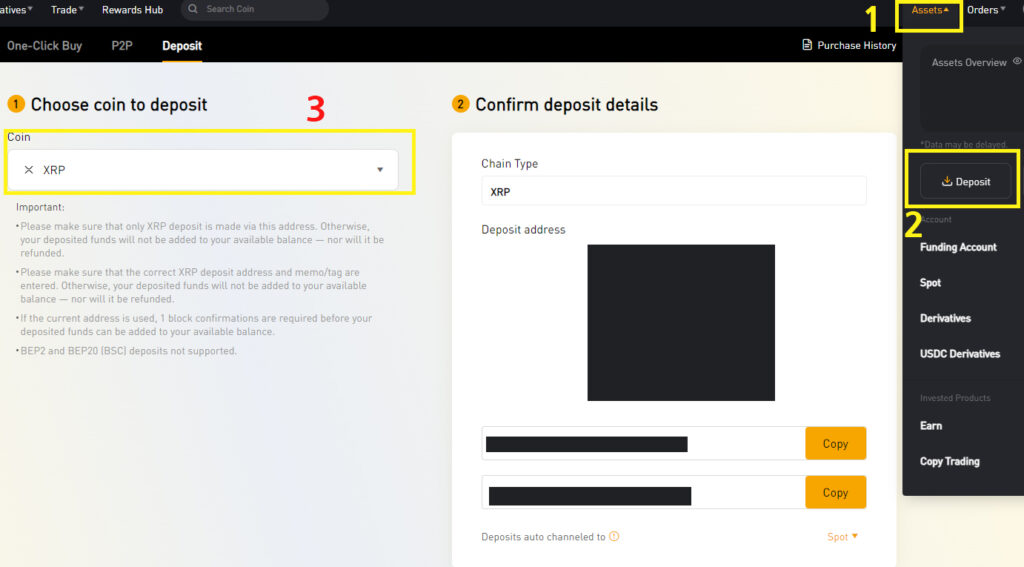This screenshot has width=1024, height=567.
Task: Open Purchase History
Action: point(856,45)
